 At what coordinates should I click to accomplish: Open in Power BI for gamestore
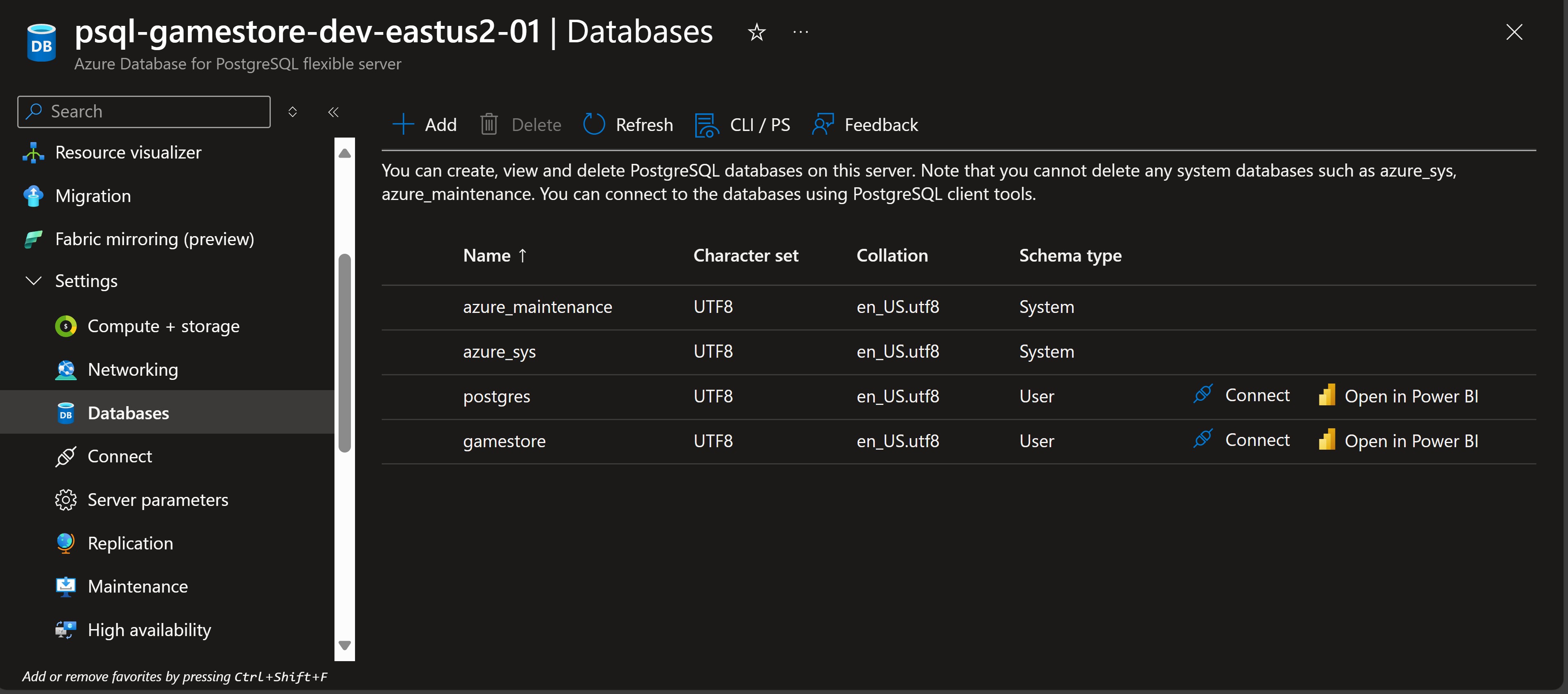(x=1411, y=440)
